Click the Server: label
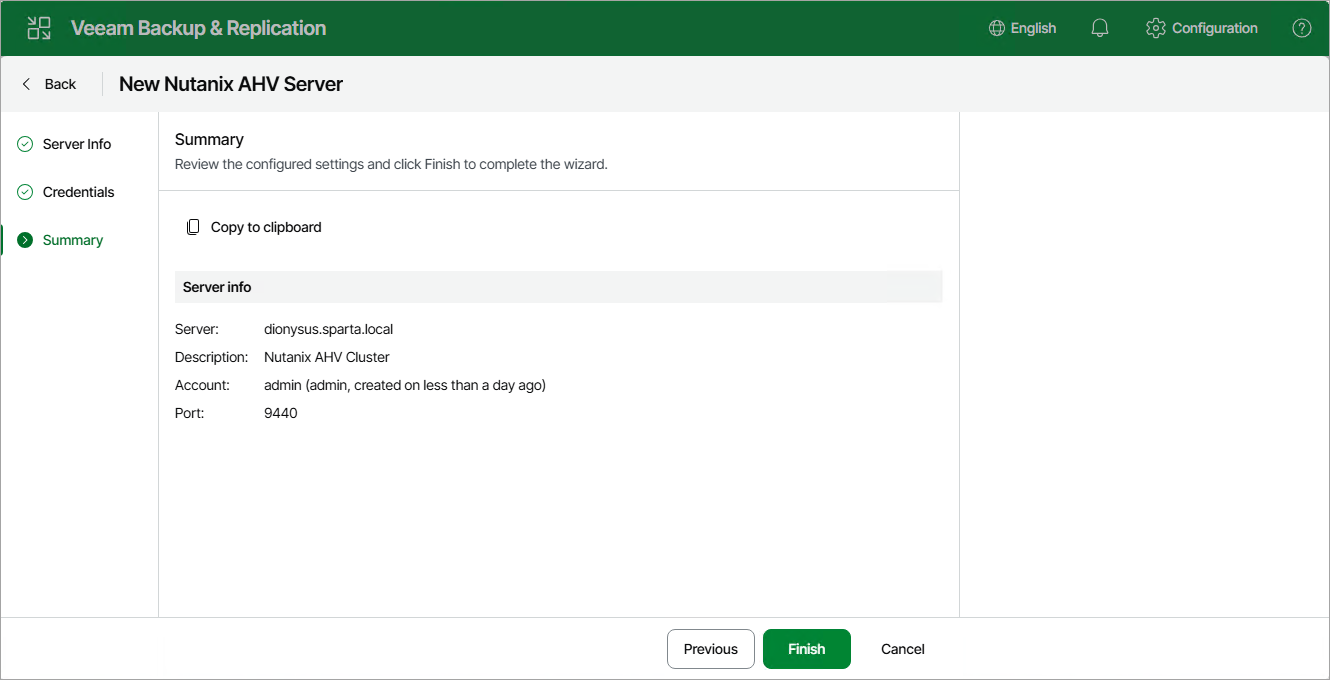 195,329
